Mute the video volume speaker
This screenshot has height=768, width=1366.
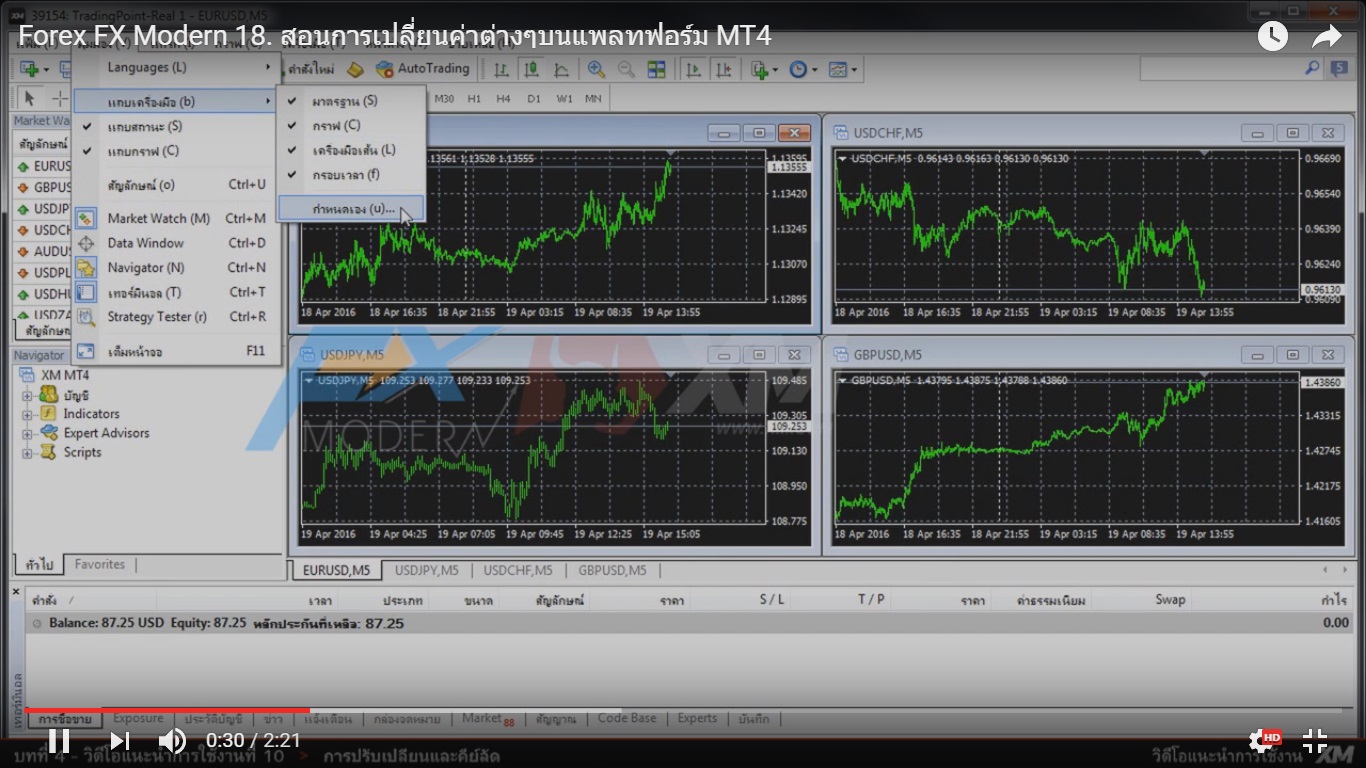pyautogui.click(x=172, y=741)
